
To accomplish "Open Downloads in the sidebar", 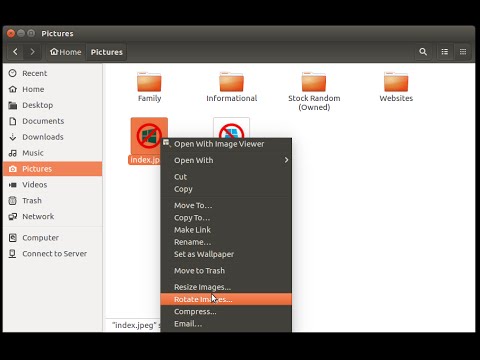I will click(x=53, y=137).
